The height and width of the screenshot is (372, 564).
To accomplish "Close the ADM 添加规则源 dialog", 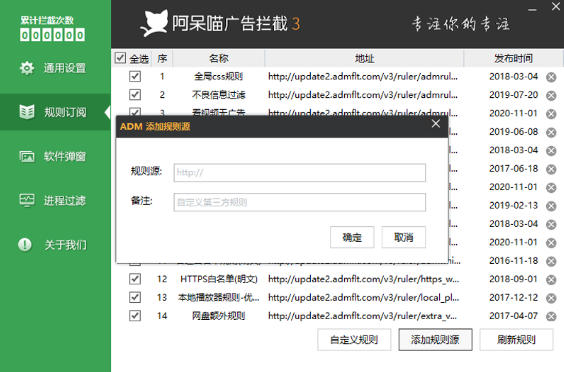I will click(x=436, y=124).
